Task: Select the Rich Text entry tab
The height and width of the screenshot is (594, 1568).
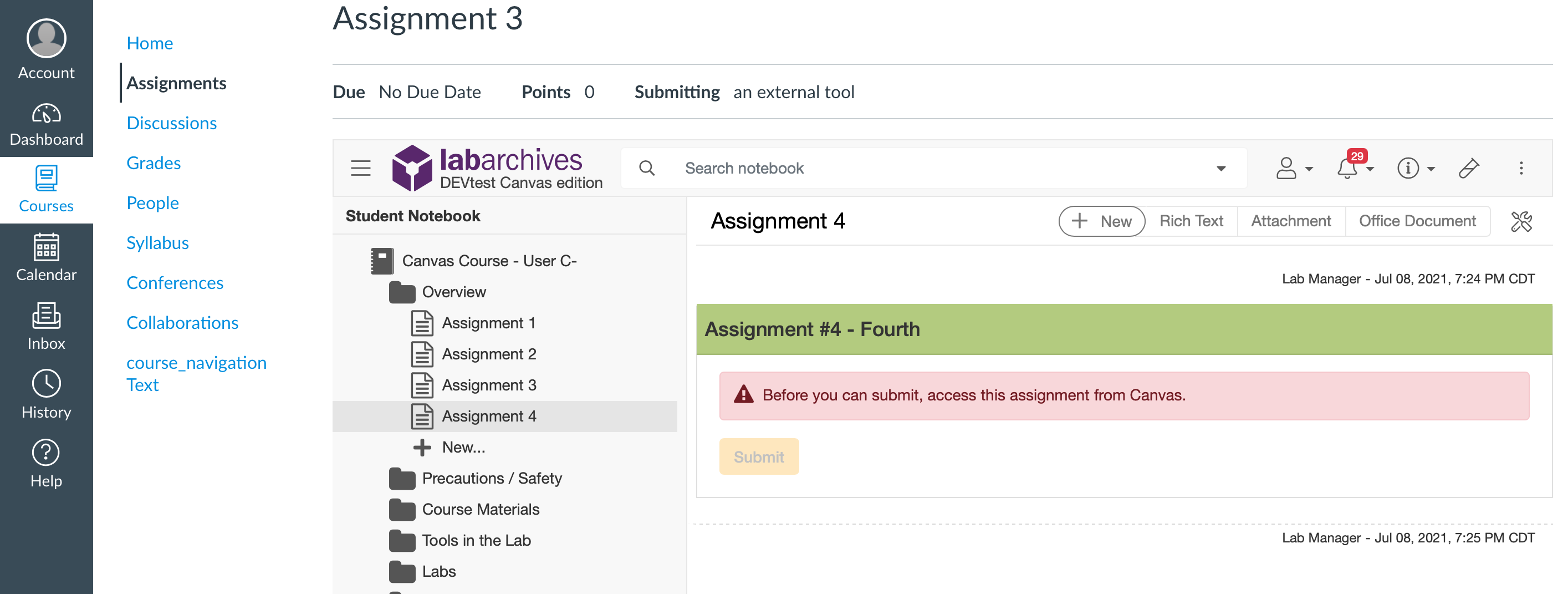Action: point(1191,221)
